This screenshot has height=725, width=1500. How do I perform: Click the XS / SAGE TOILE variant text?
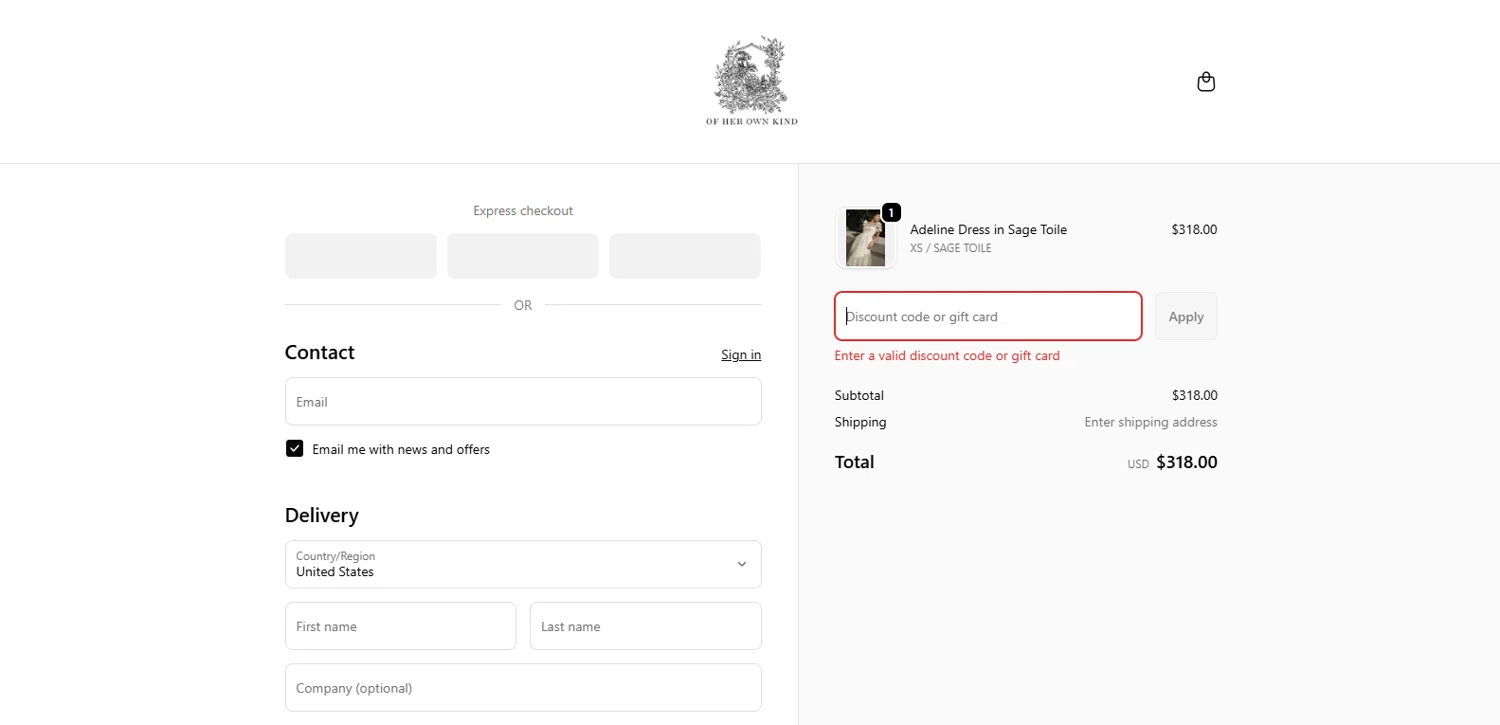pos(951,248)
